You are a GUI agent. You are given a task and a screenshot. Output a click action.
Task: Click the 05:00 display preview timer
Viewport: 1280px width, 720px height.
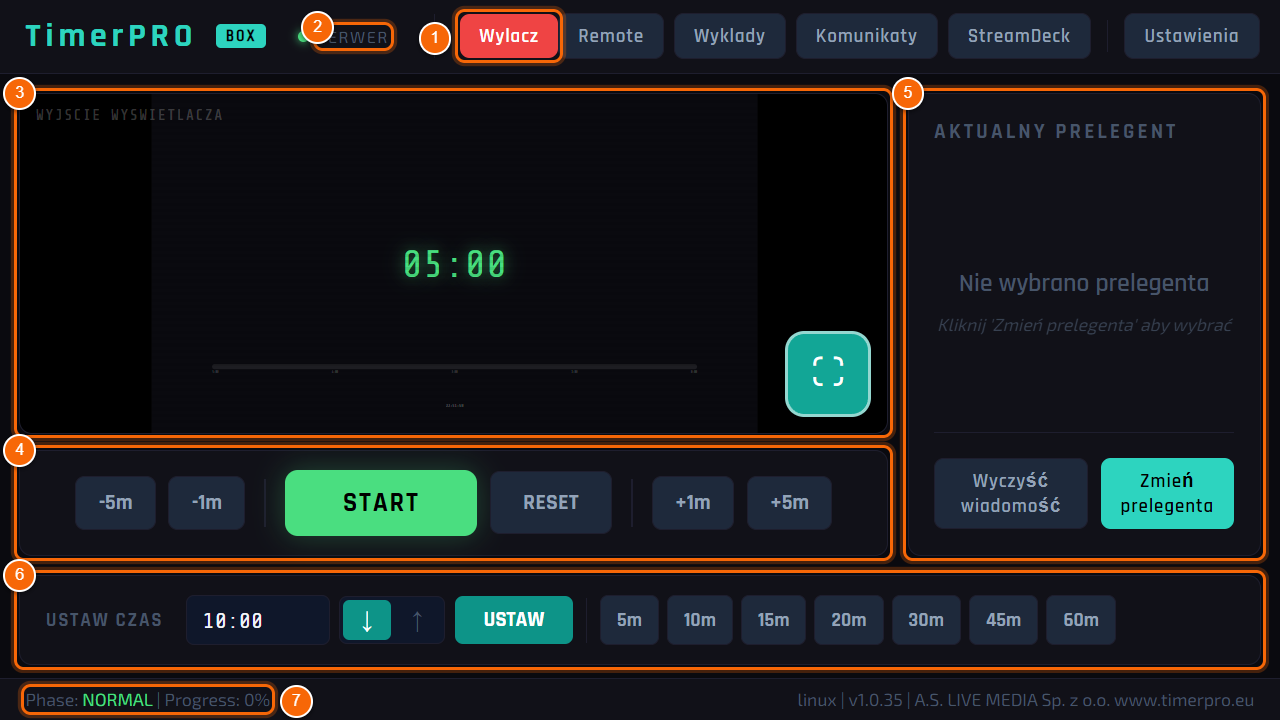(x=455, y=265)
